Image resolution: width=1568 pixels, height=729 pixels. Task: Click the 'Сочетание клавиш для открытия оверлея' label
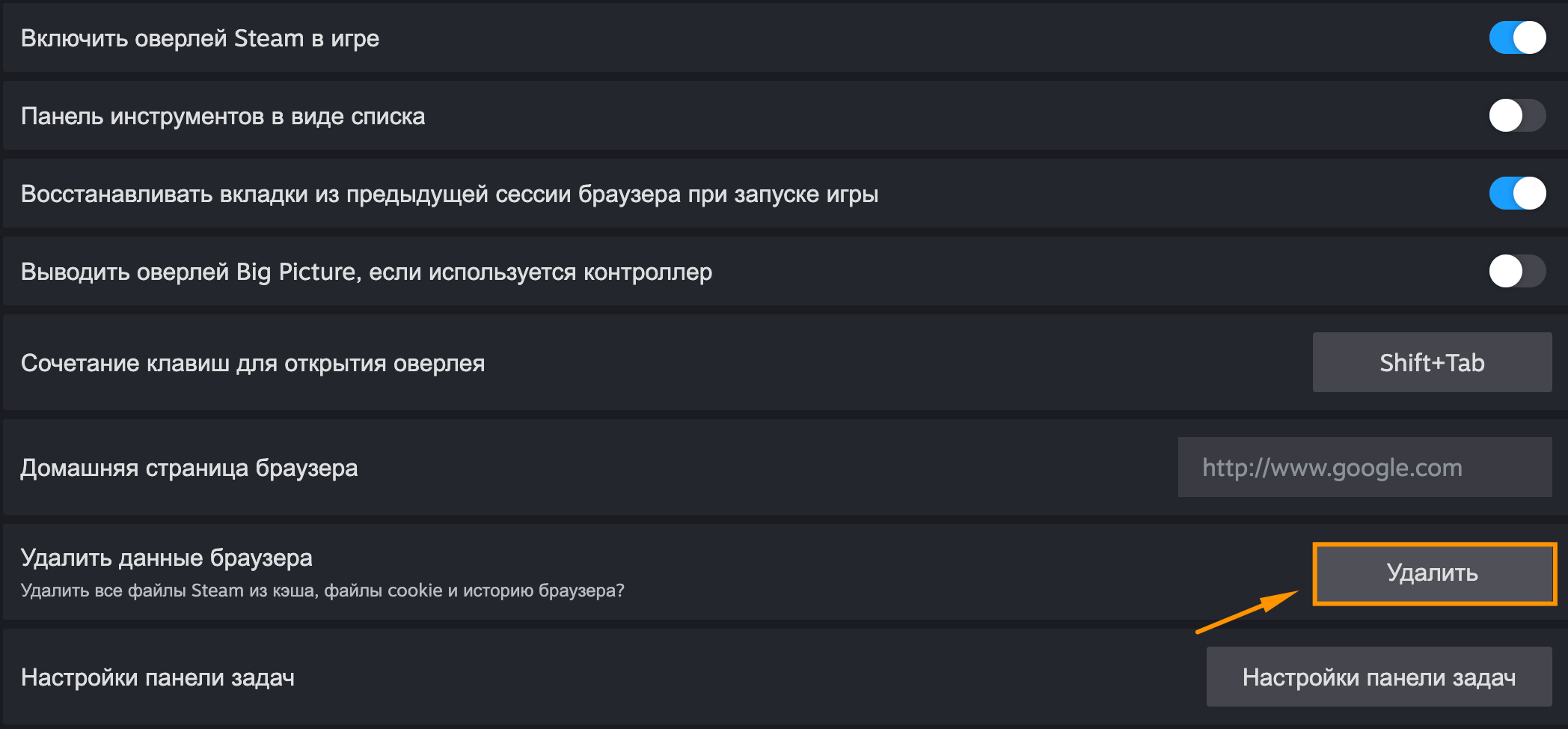(x=253, y=363)
